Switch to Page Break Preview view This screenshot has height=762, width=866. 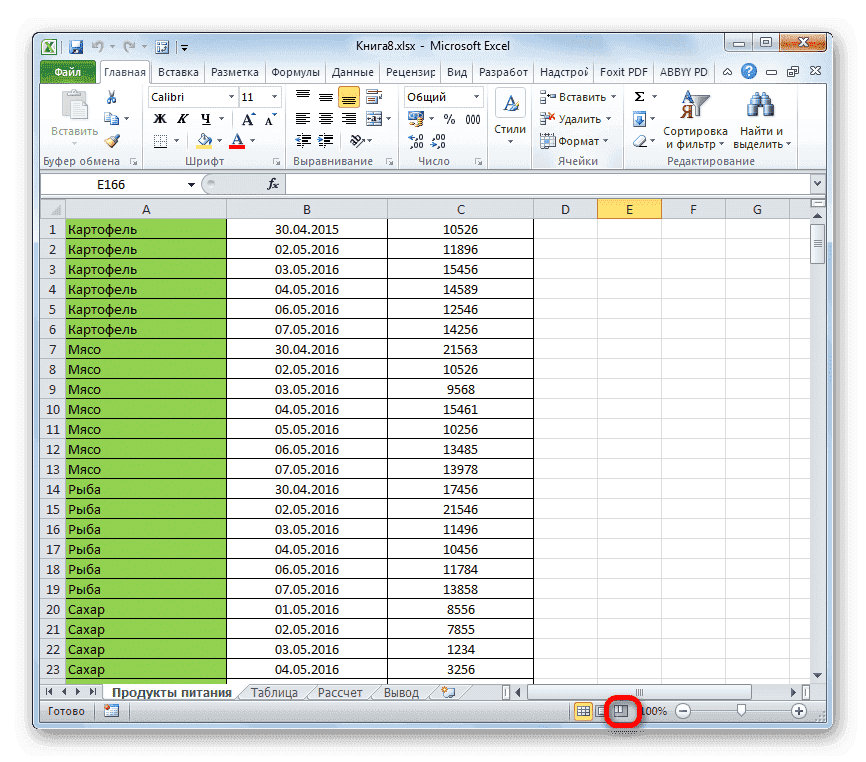click(x=621, y=711)
